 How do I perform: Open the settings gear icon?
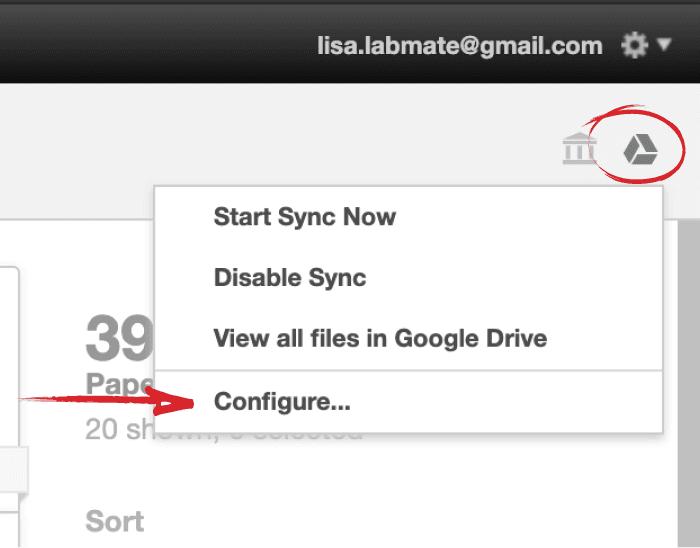634,45
